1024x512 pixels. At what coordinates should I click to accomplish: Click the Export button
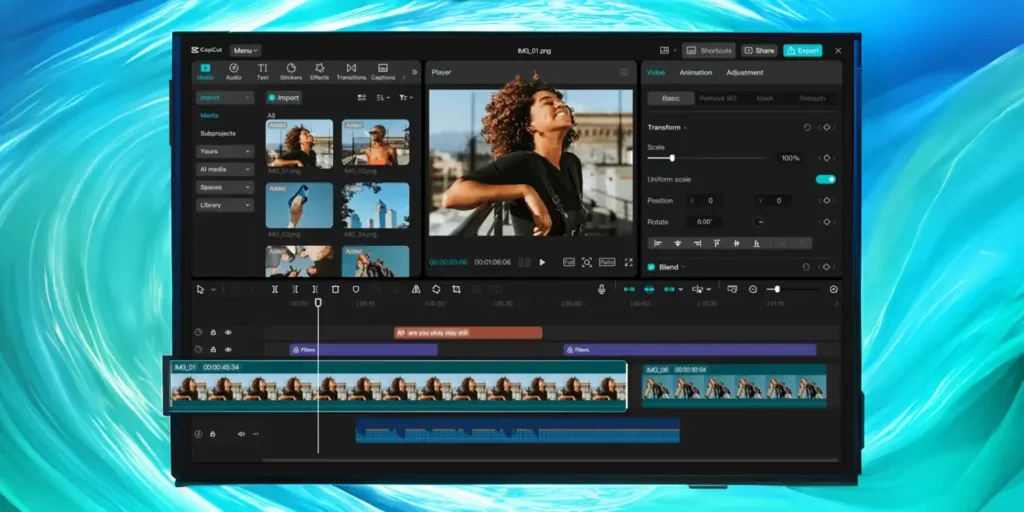(803, 50)
